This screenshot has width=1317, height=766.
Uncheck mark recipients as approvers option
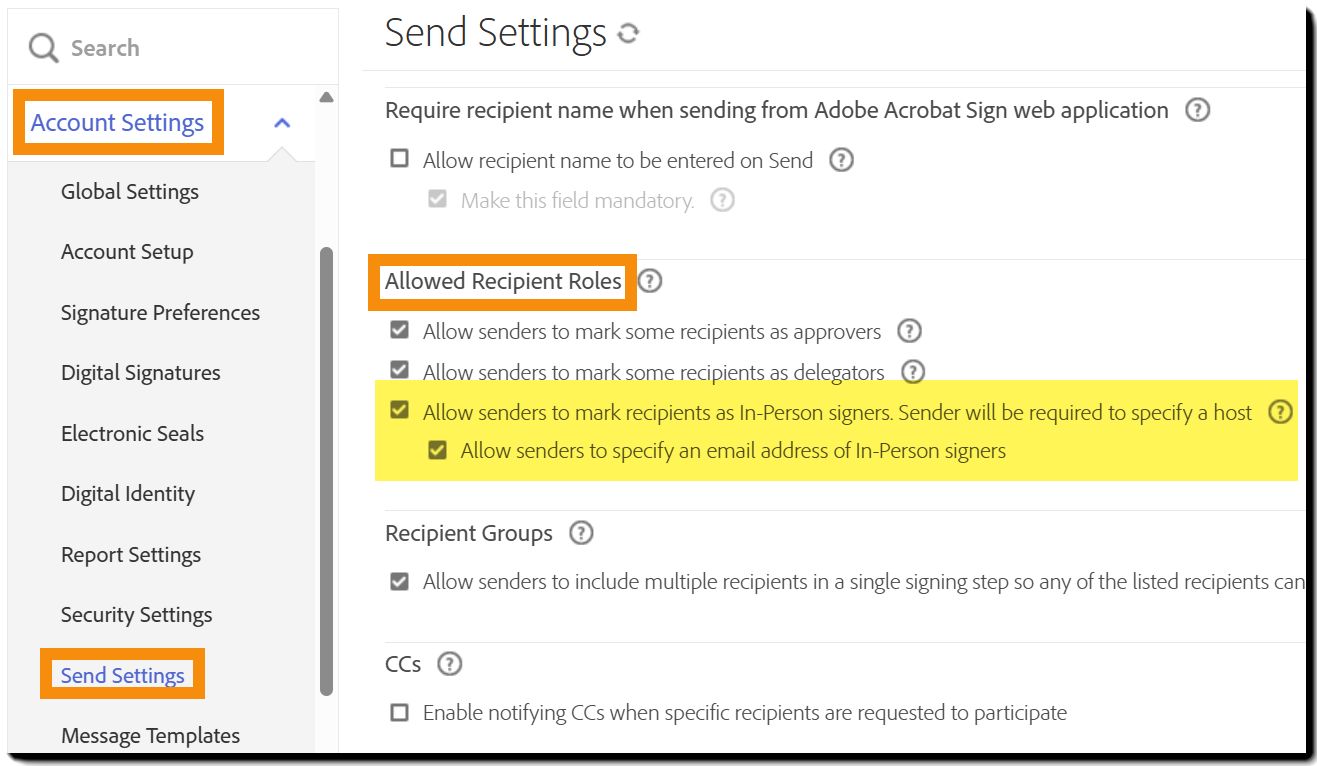click(400, 330)
